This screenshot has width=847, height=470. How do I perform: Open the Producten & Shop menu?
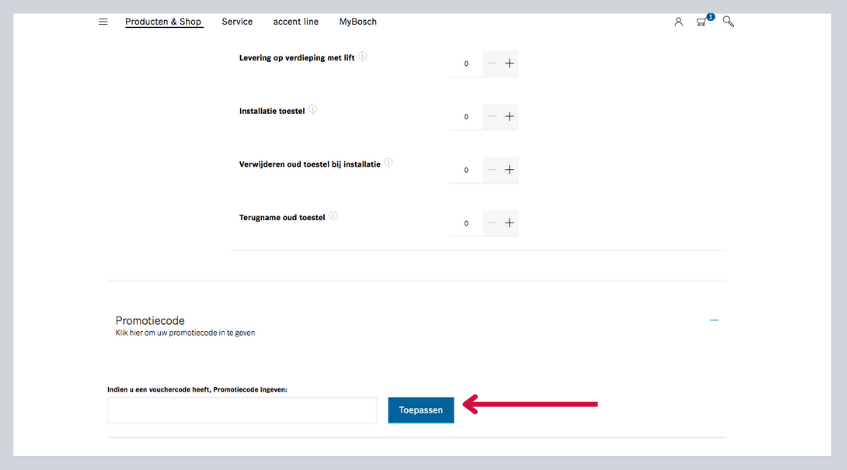tap(164, 21)
